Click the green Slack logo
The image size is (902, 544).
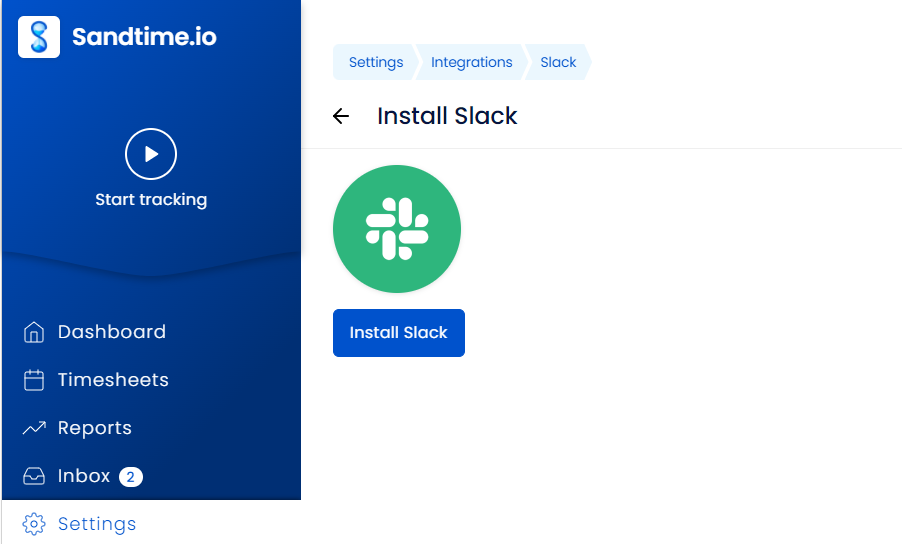(397, 229)
